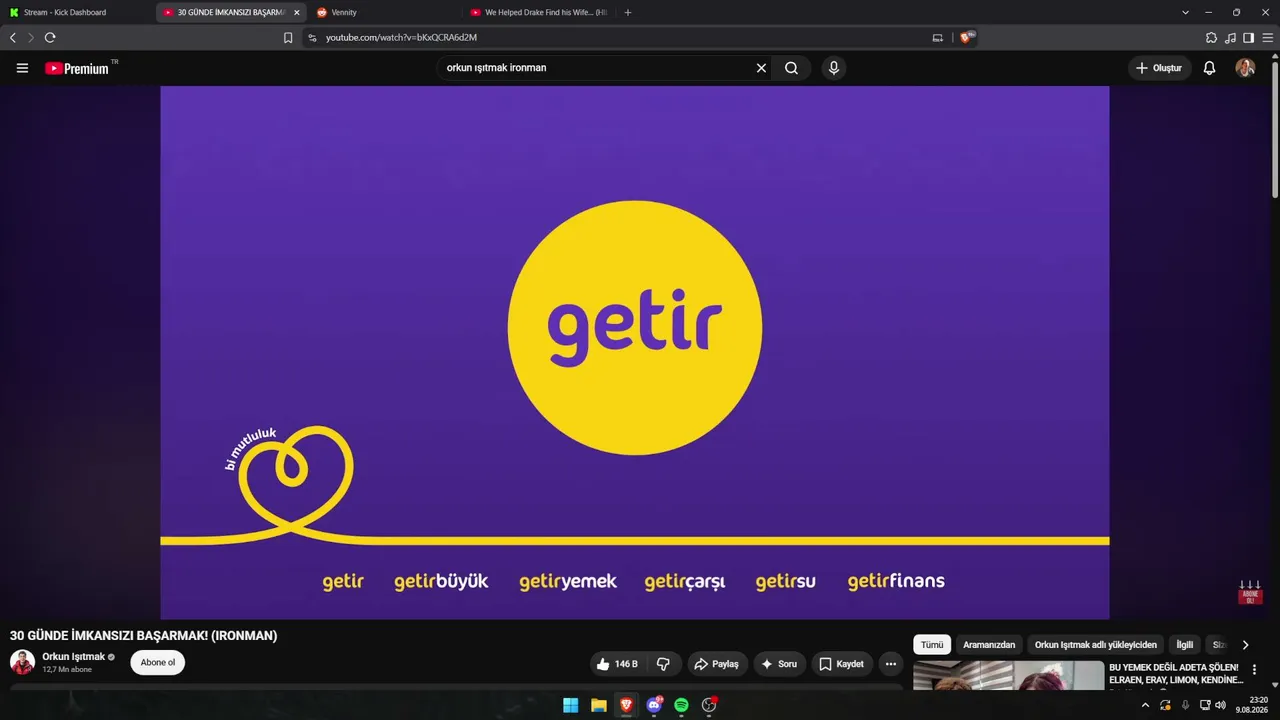Select the İlgili filter chip
This screenshot has width=1280, height=720.
tap(1185, 645)
